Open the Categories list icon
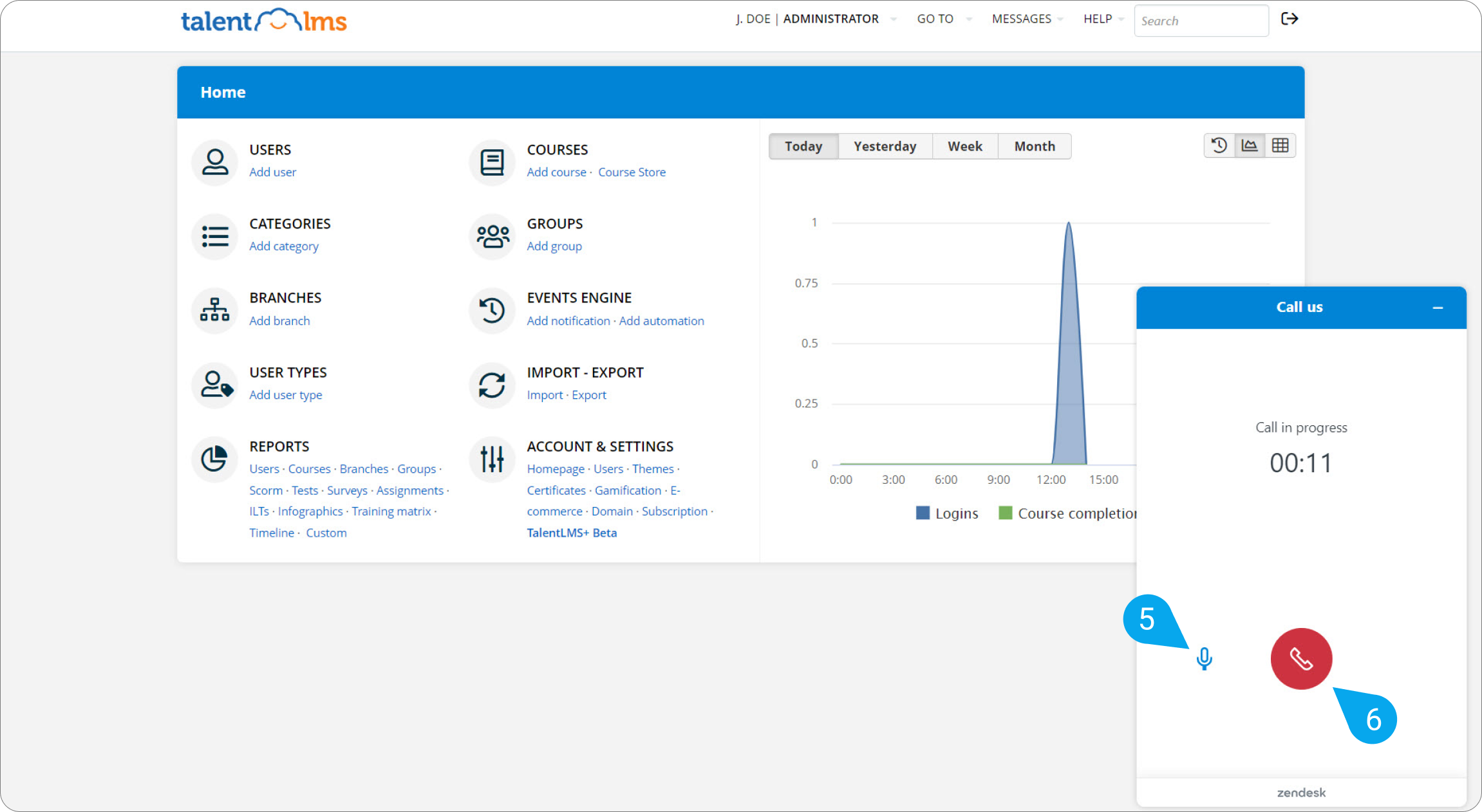1482x812 pixels. pyautogui.click(x=215, y=236)
